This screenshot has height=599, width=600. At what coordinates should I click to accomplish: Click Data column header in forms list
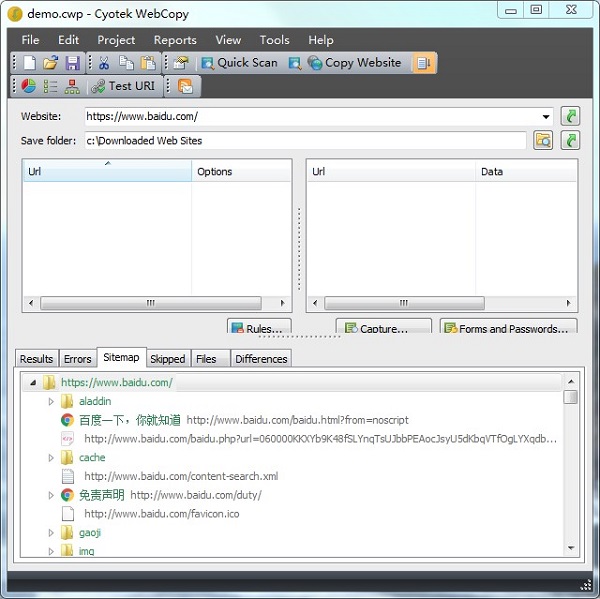click(x=526, y=171)
